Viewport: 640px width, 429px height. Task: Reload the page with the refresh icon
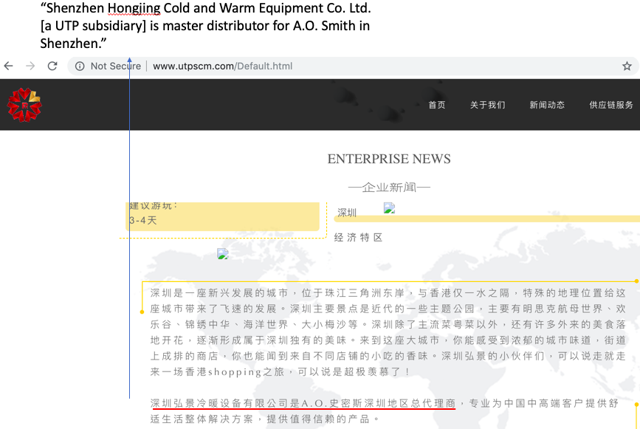tap(52, 66)
